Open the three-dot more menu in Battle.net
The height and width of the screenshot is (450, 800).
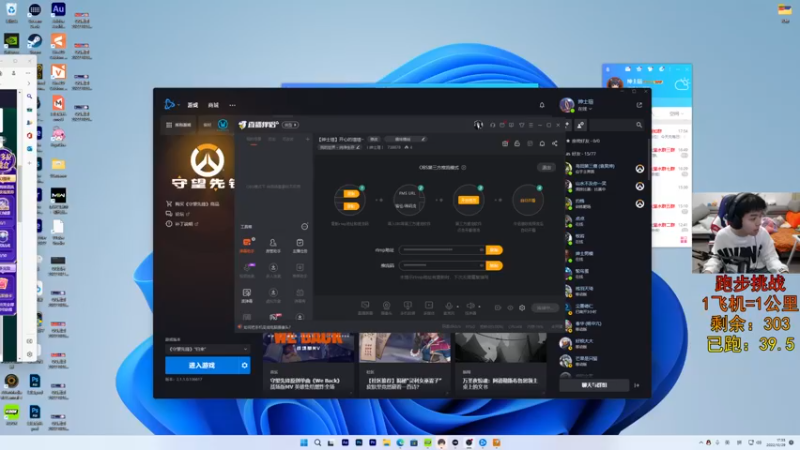[x=233, y=105]
